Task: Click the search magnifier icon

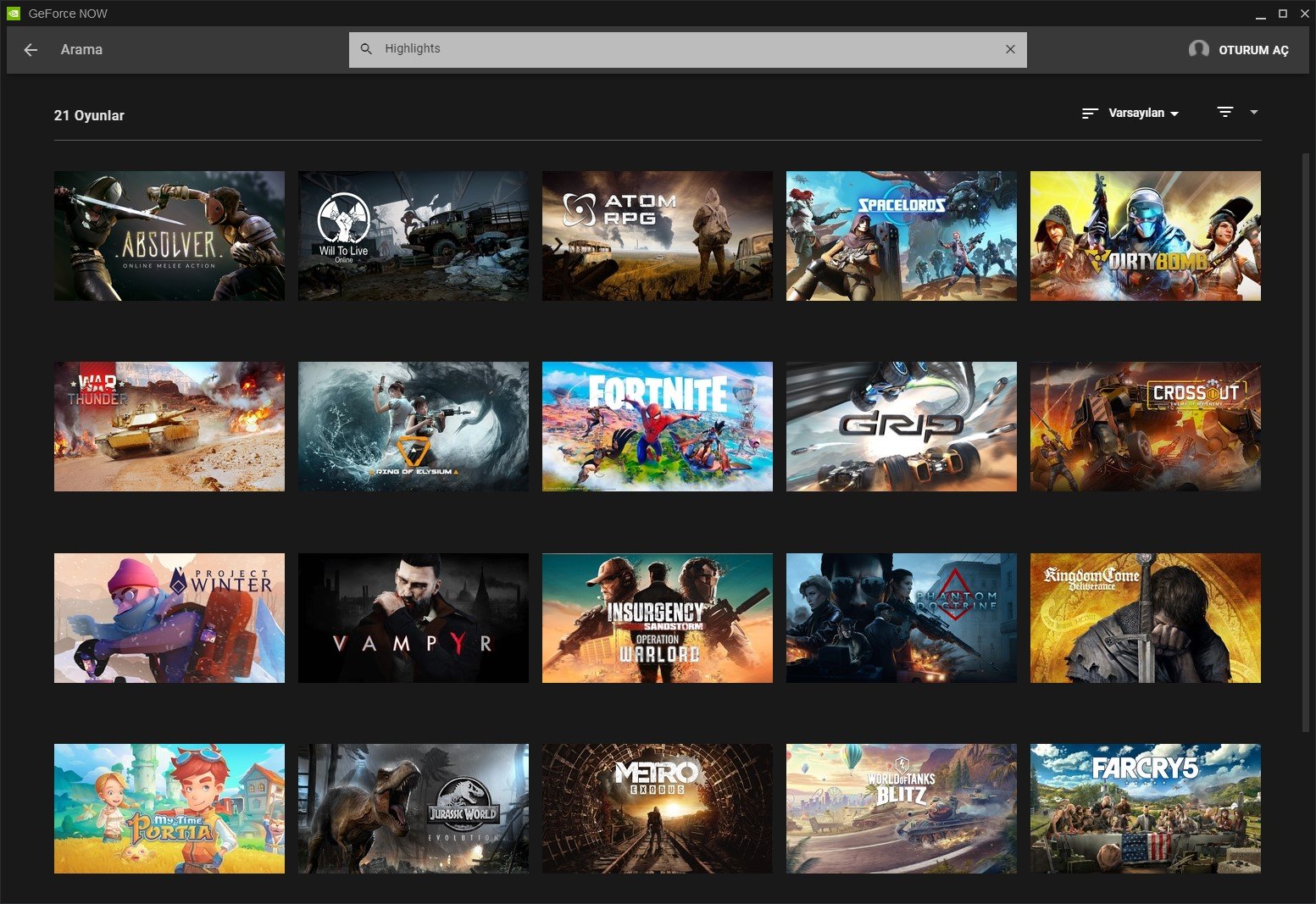Action: pos(366,49)
